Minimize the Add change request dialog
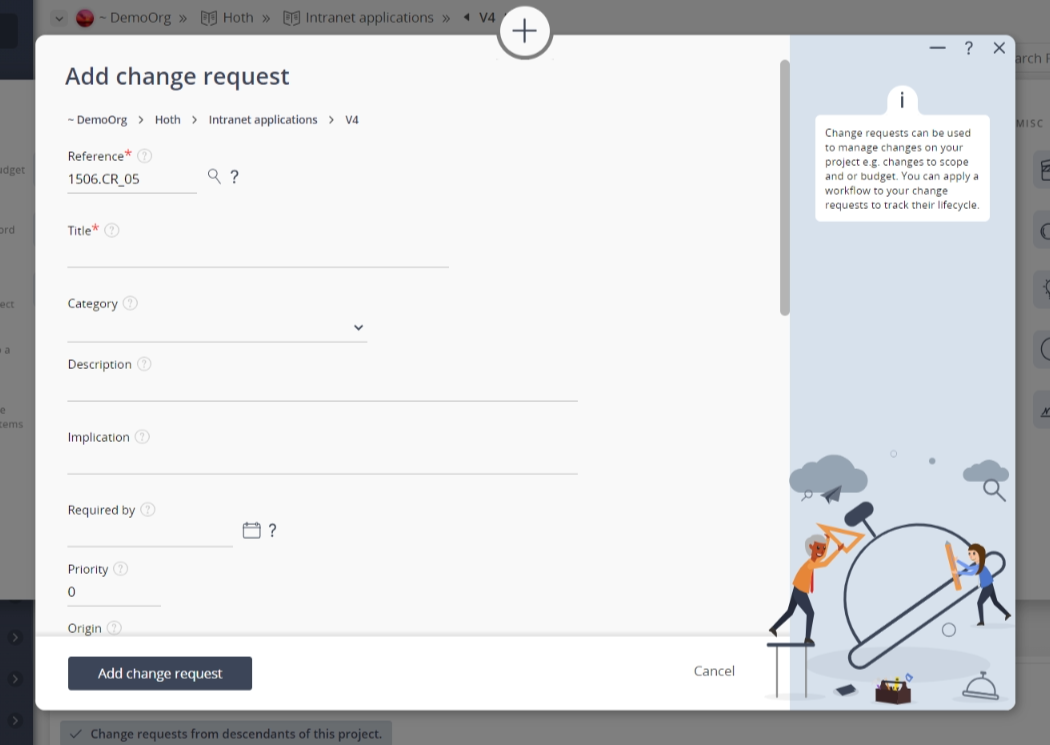This screenshot has height=745, width=1050. coord(937,48)
